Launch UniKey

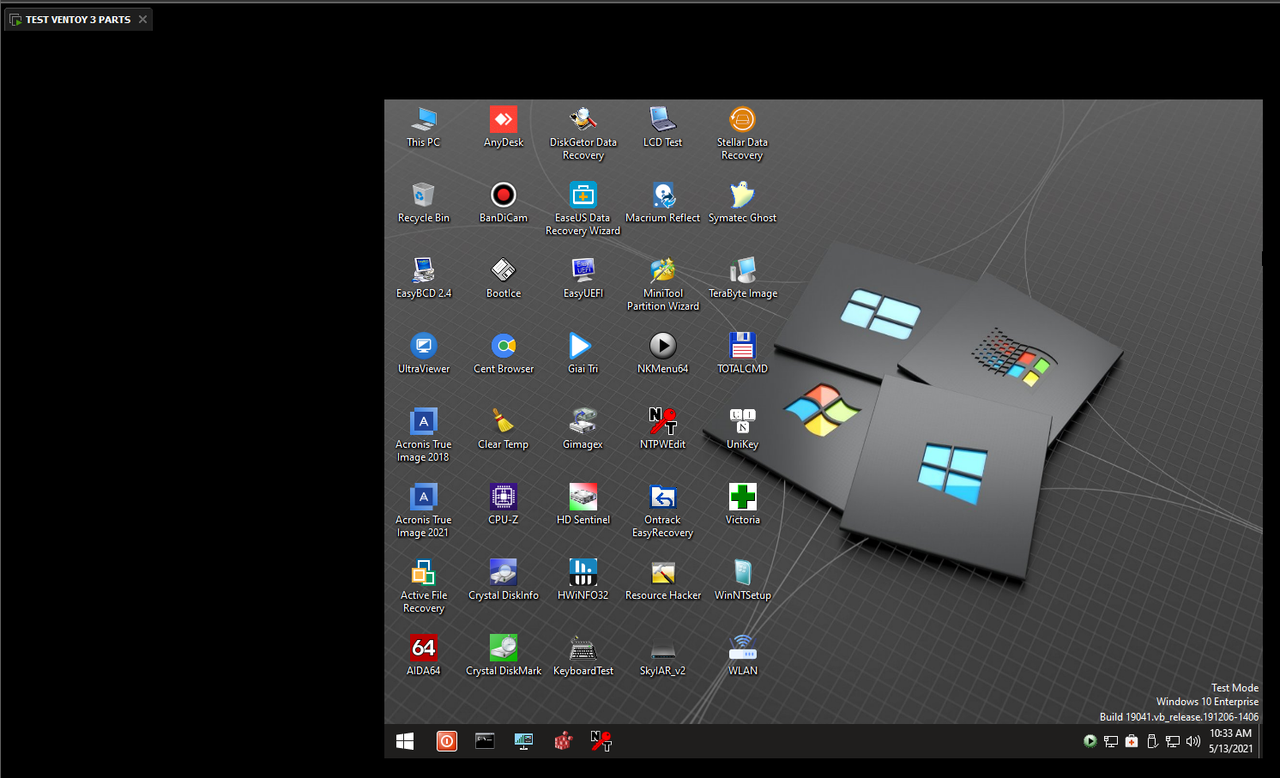[x=742, y=429]
